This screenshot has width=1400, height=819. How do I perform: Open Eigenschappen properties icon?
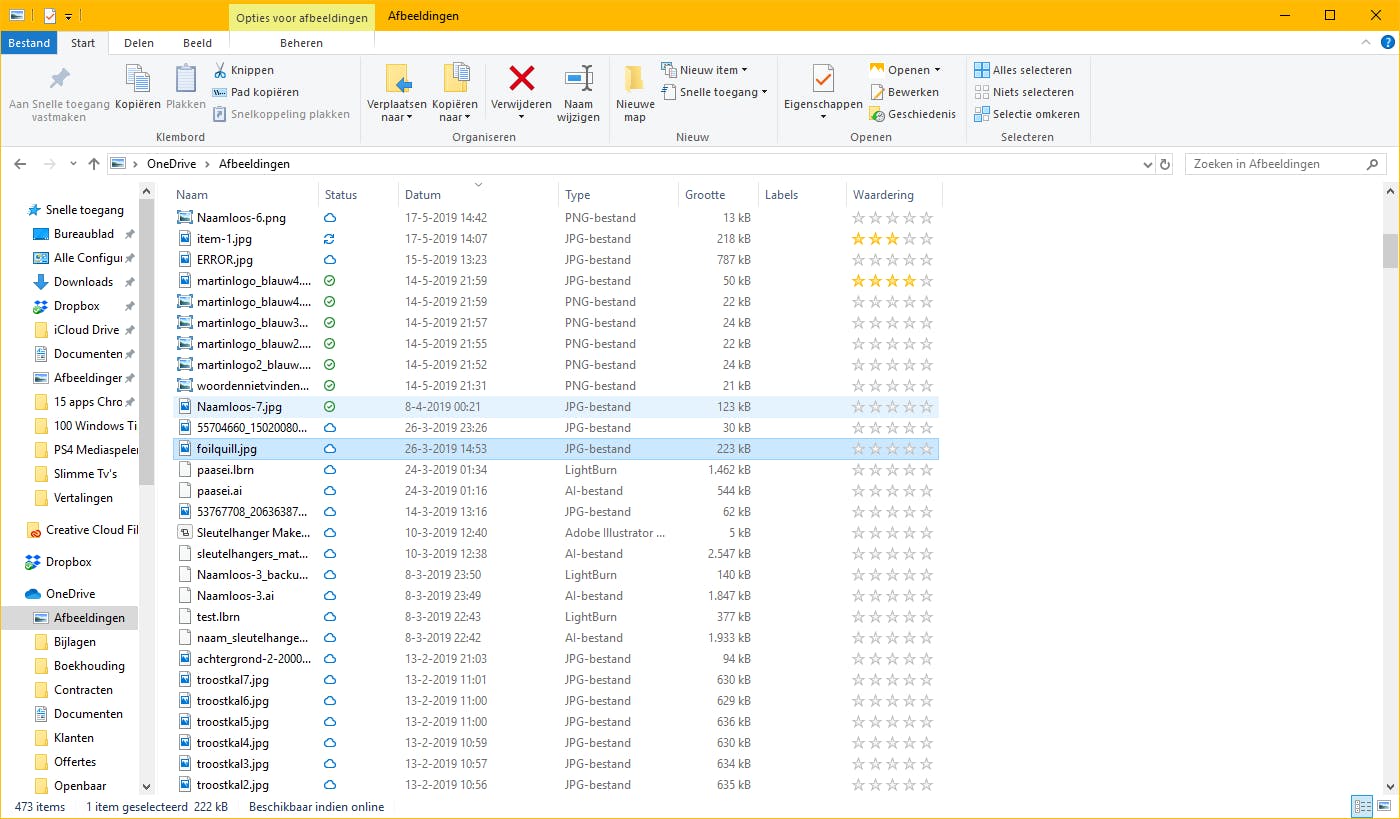point(822,79)
